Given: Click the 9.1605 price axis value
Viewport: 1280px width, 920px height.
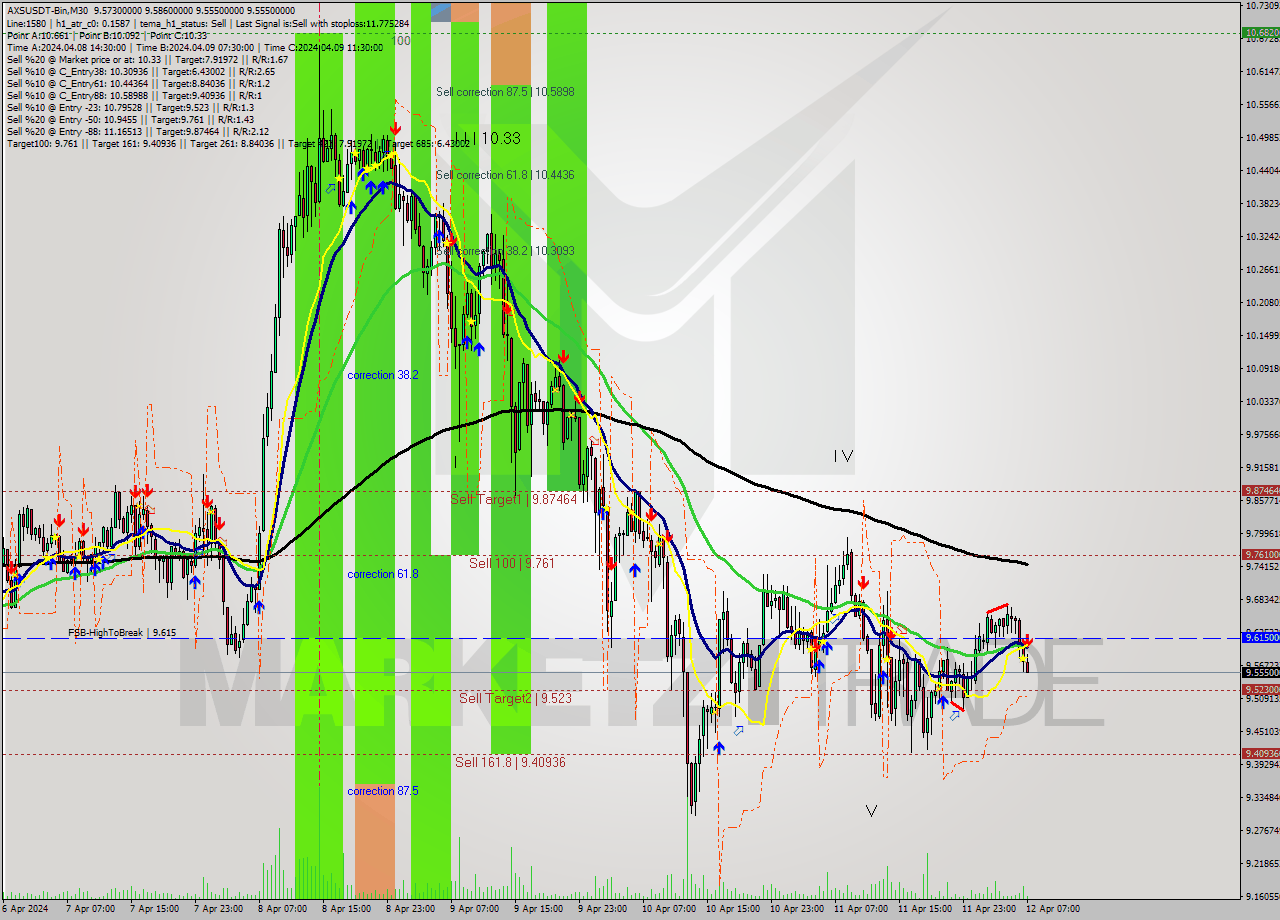Looking at the screenshot, I should [1261, 897].
